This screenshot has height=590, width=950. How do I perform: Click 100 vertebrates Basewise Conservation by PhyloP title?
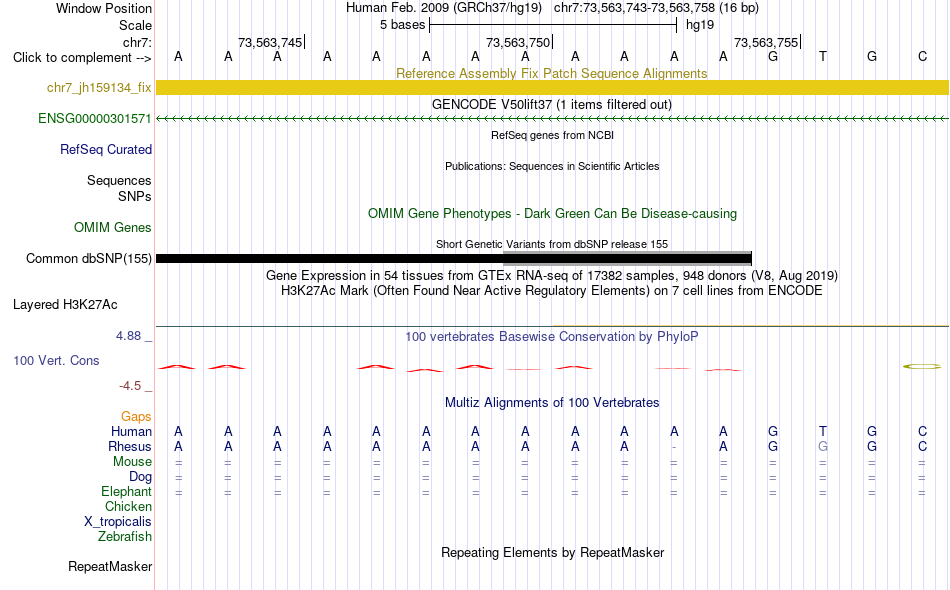pyautogui.click(x=552, y=337)
